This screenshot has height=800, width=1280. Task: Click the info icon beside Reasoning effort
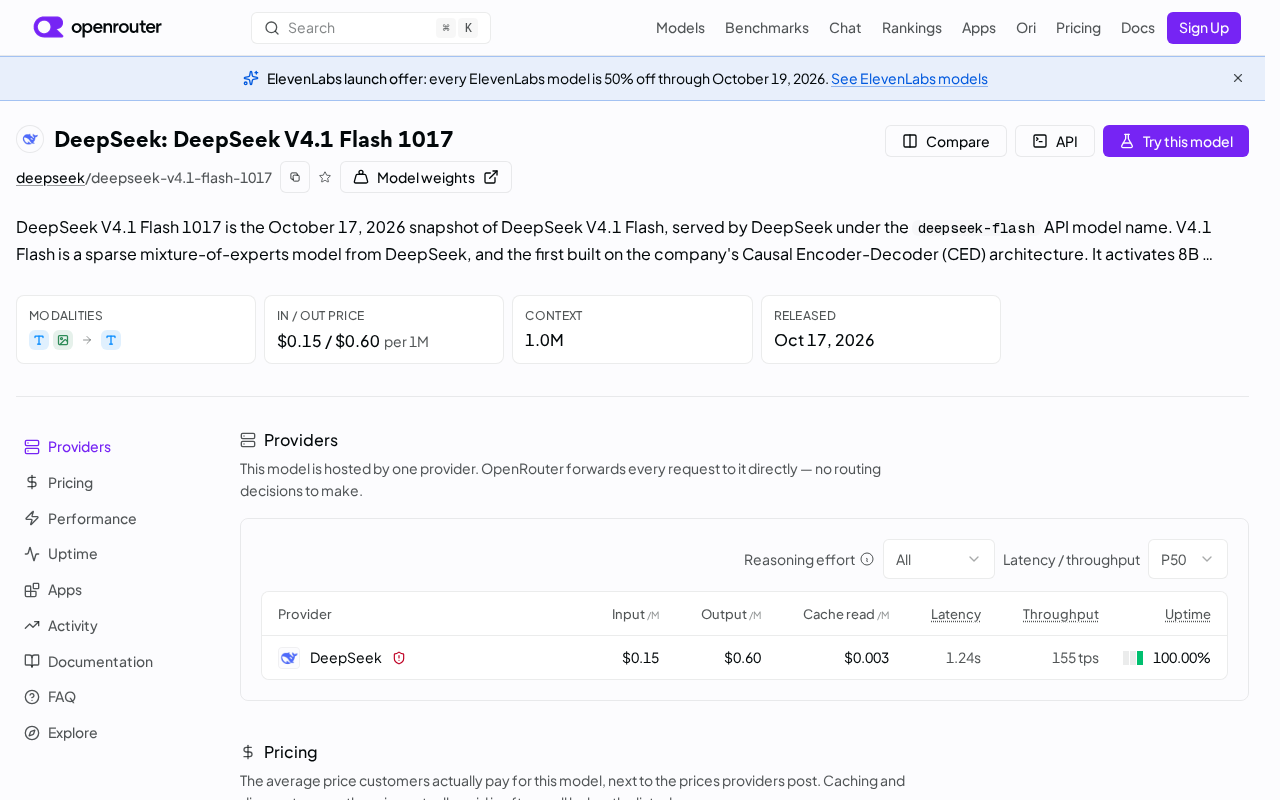(x=867, y=559)
